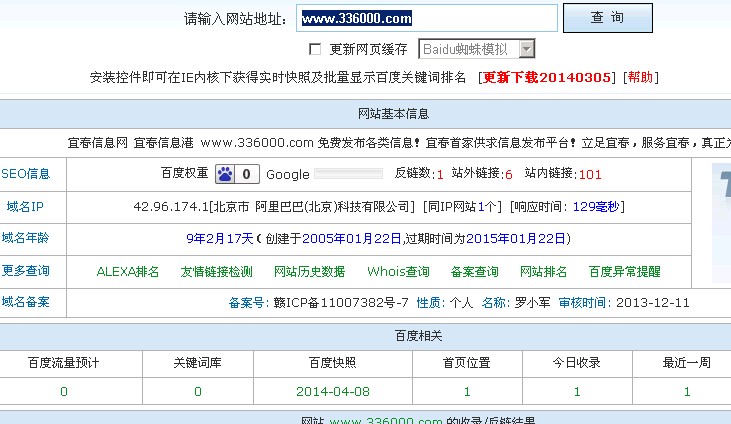Click the 更多查询 row label
Viewport: 731px width, 424px height.
(25, 271)
